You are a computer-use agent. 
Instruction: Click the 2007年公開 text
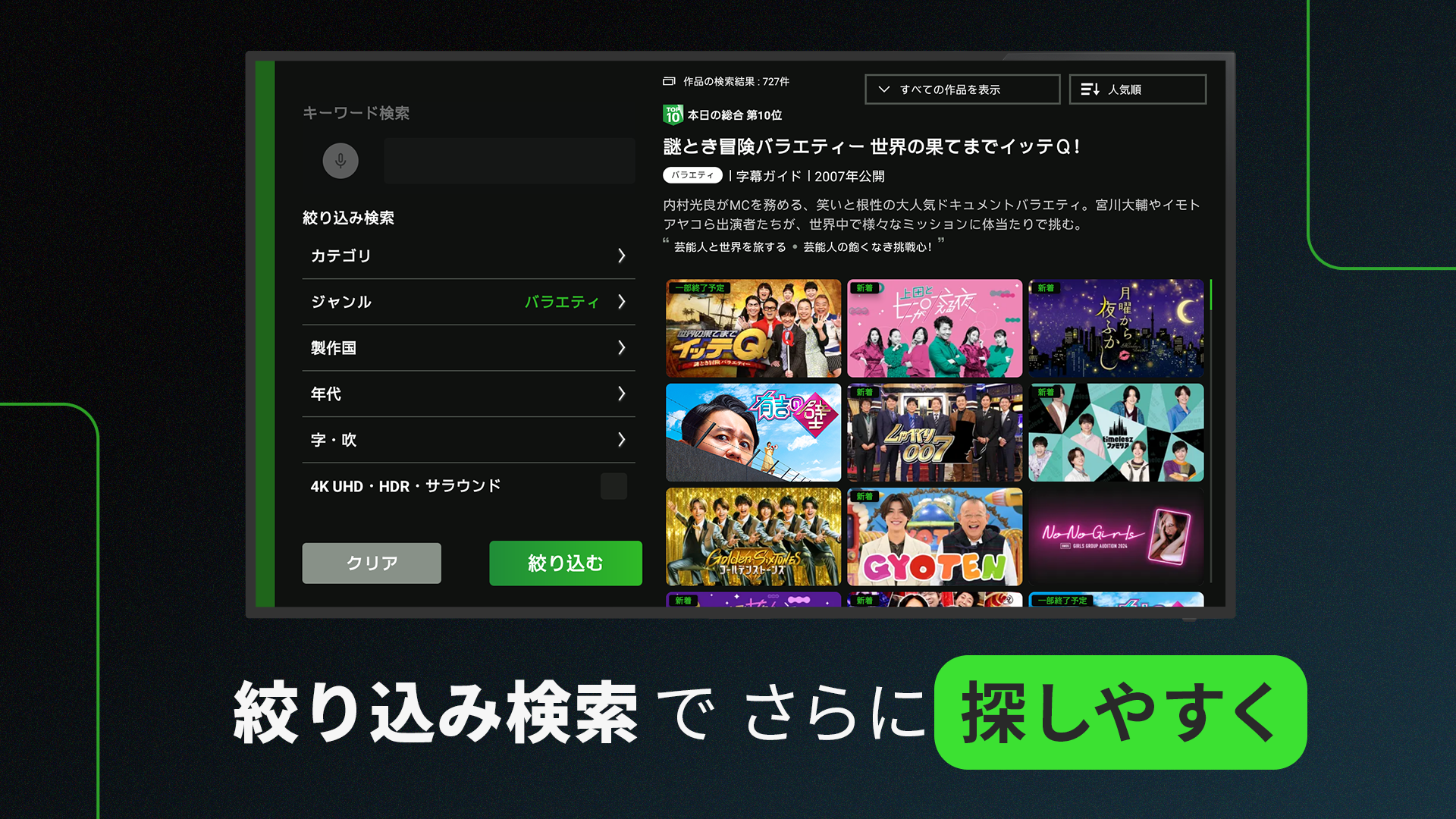849,176
